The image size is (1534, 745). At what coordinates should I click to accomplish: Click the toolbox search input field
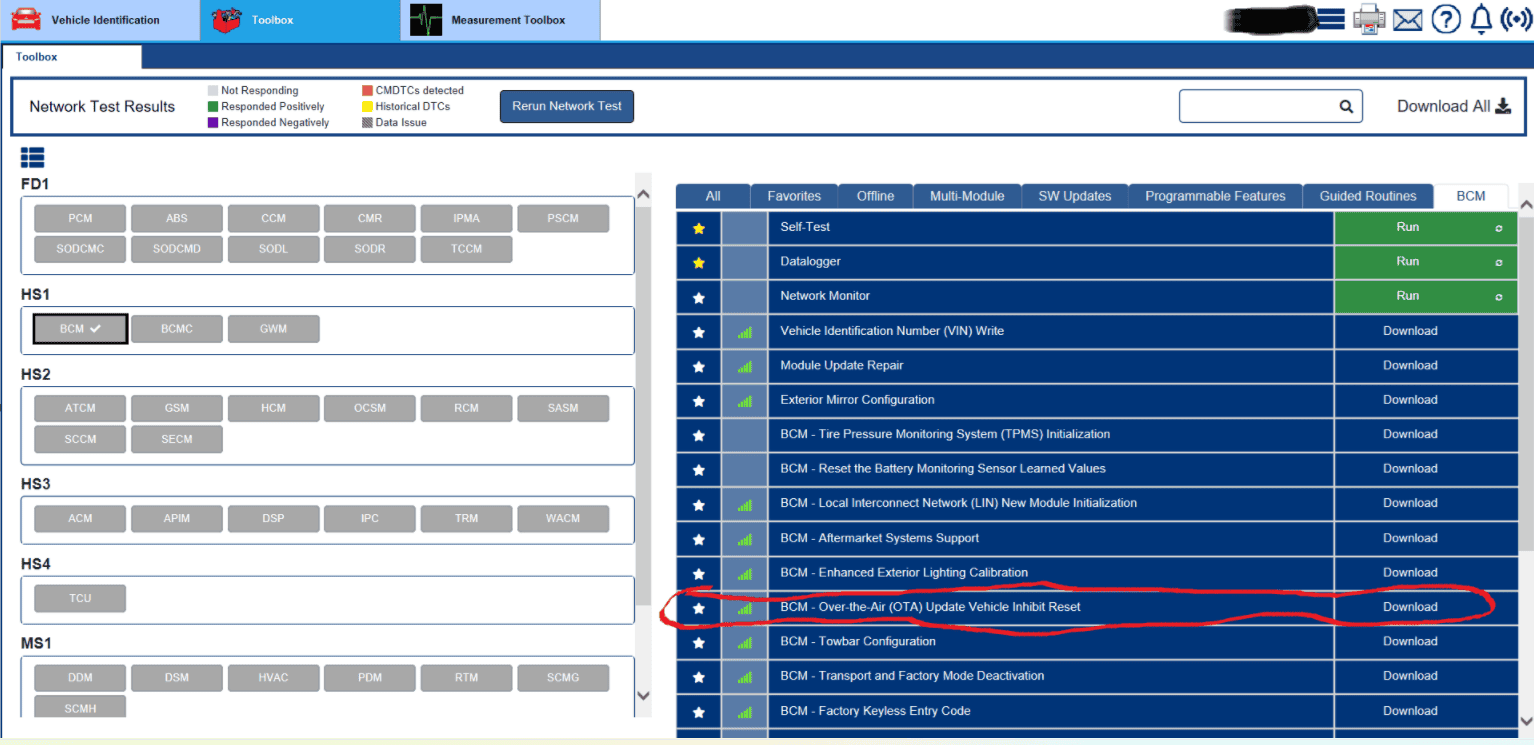pyautogui.click(x=1258, y=107)
